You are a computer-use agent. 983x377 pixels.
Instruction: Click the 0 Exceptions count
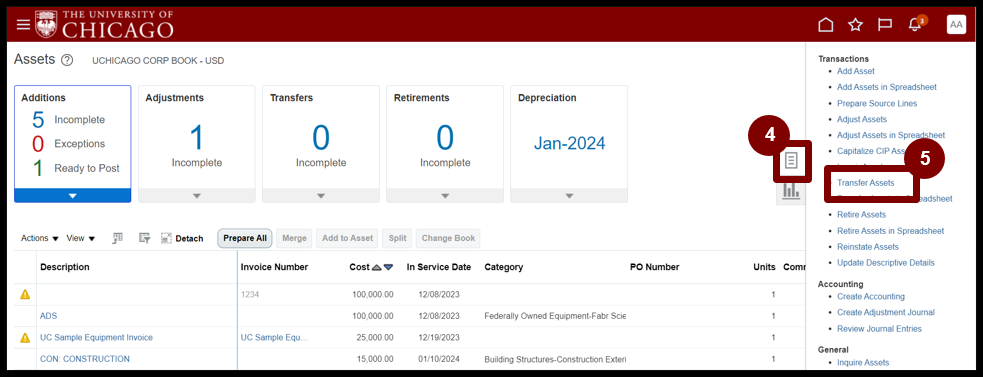tap(38, 144)
